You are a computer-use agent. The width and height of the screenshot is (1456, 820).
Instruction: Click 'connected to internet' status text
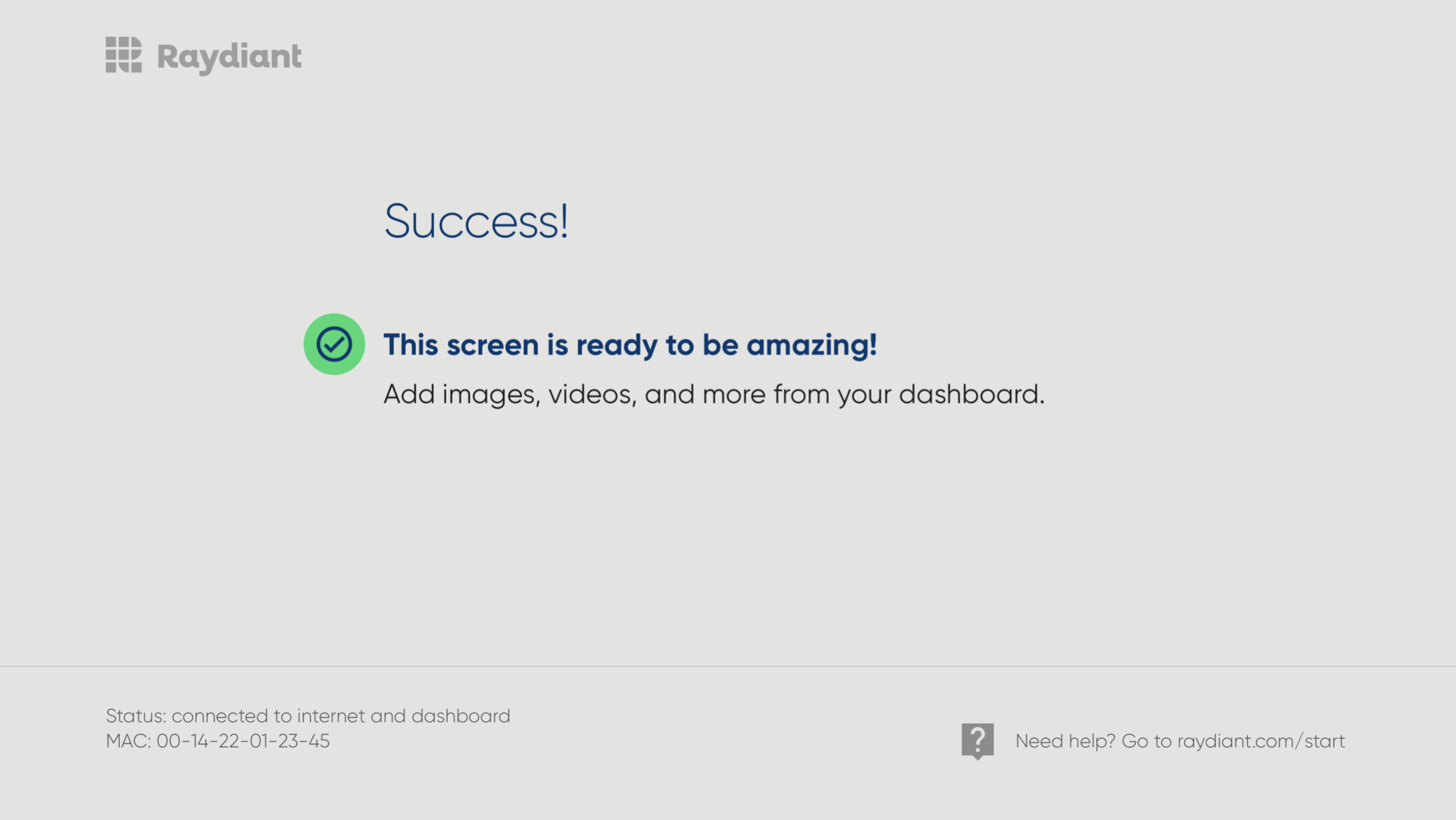tap(268, 715)
